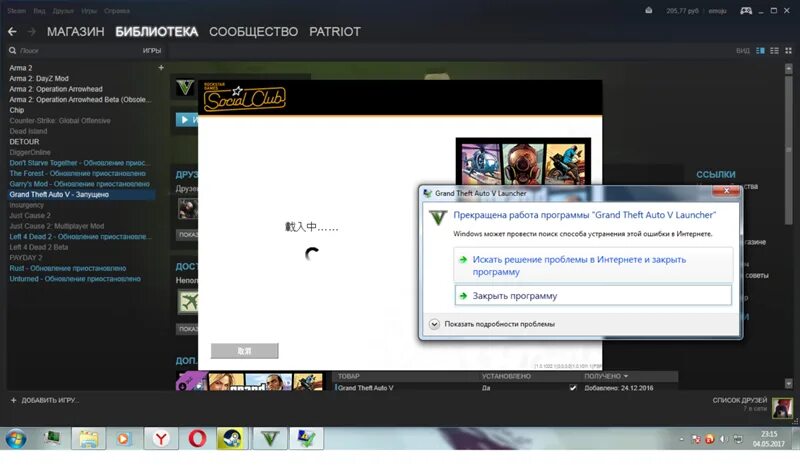The width and height of the screenshot is (800, 465).
Task: Expand show problem details chevron
Action: 434,324
